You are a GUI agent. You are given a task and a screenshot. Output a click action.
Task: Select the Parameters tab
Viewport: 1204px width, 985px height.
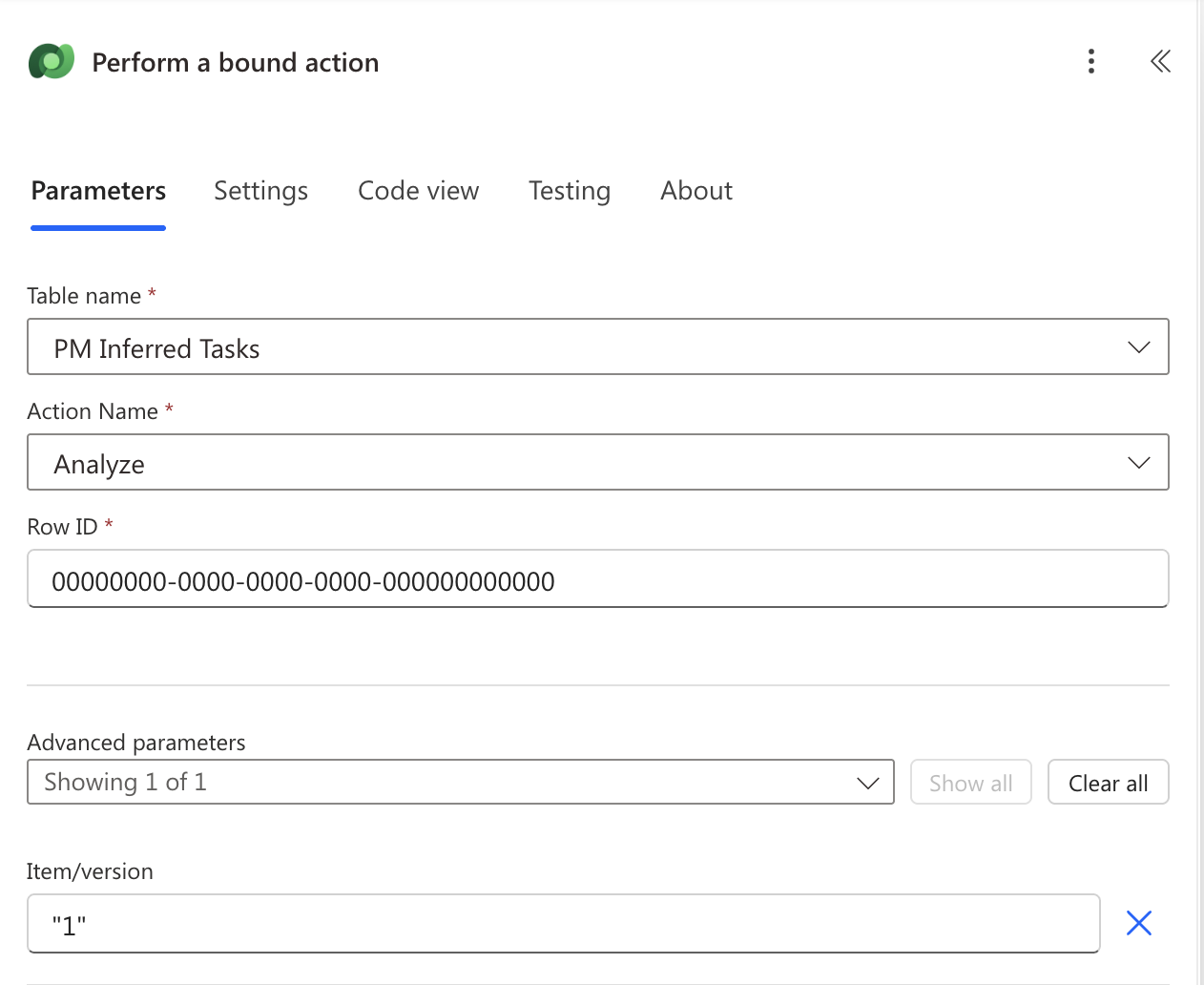pos(97,191)
